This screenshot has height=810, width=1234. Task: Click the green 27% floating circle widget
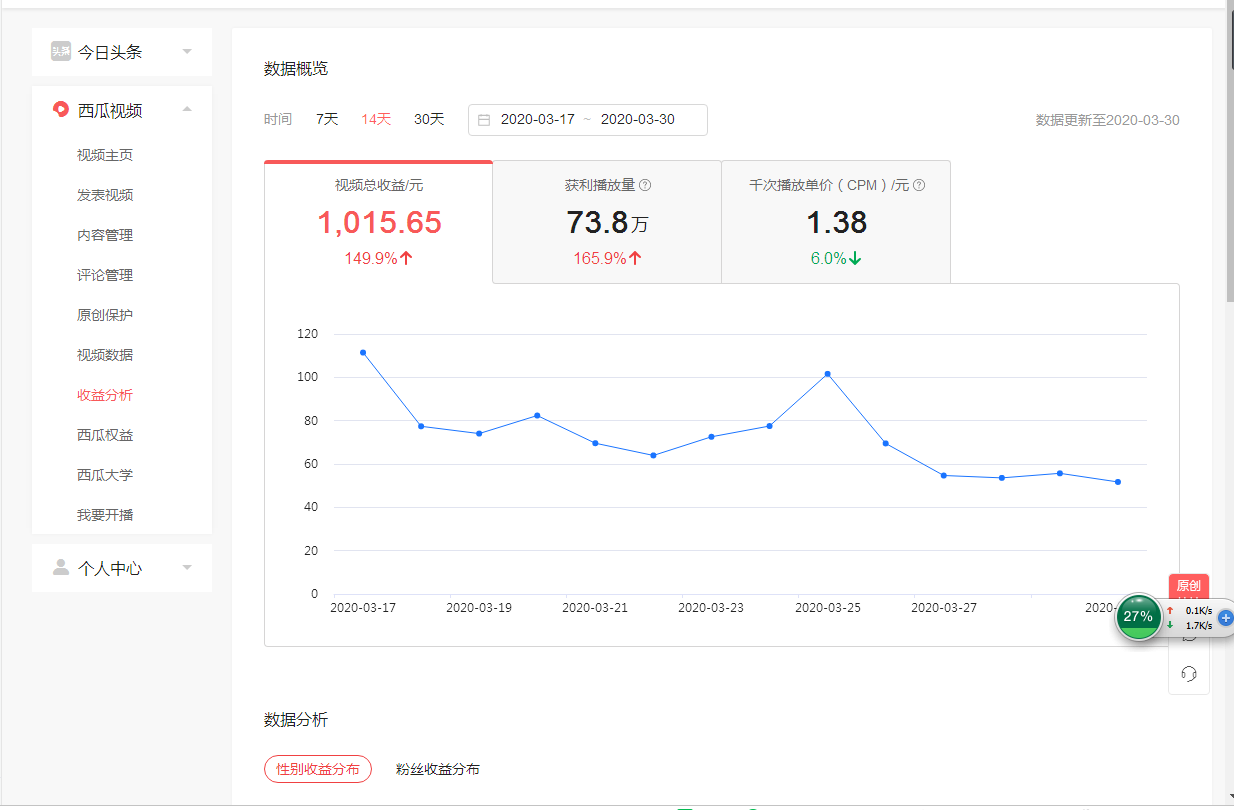1138,617
